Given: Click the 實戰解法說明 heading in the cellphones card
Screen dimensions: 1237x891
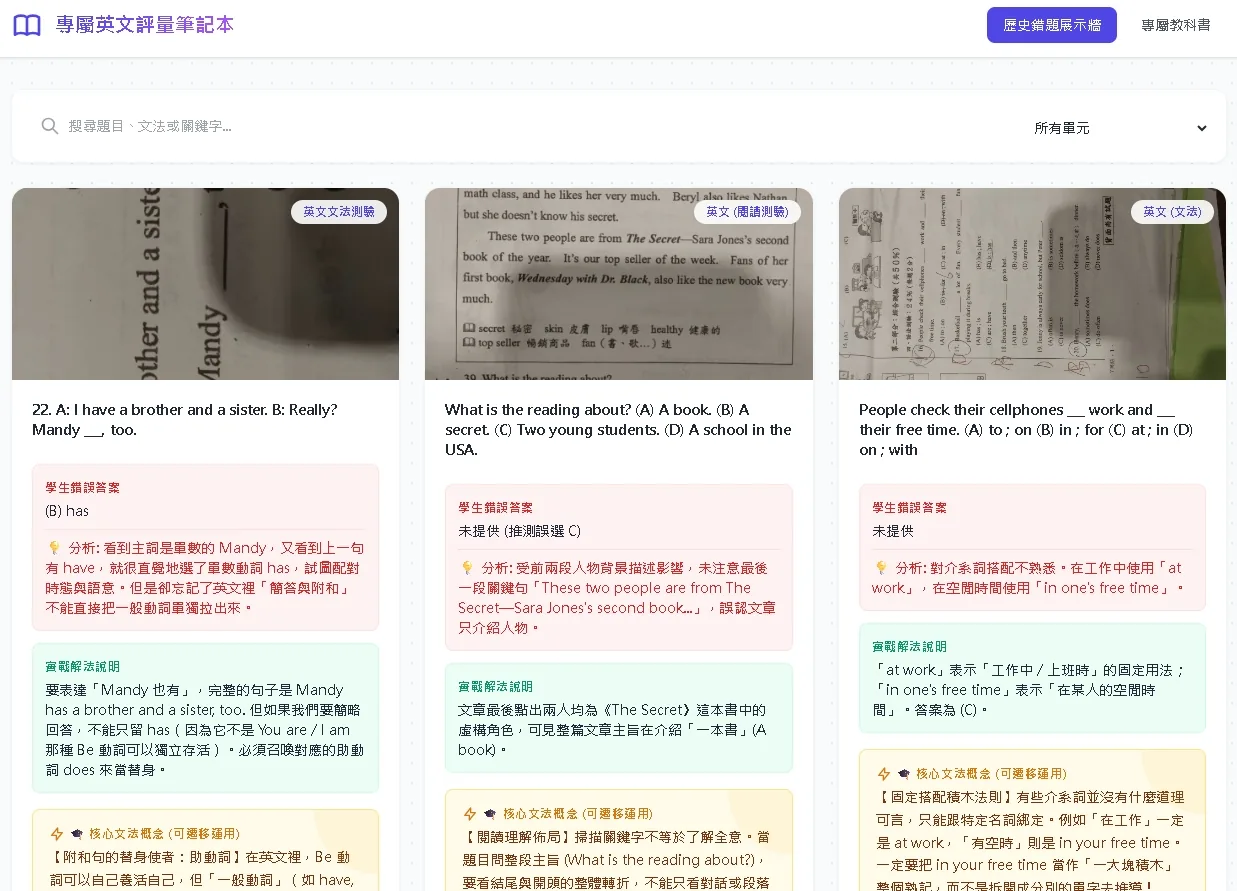Looking at the screenshot, I should 909,647.
